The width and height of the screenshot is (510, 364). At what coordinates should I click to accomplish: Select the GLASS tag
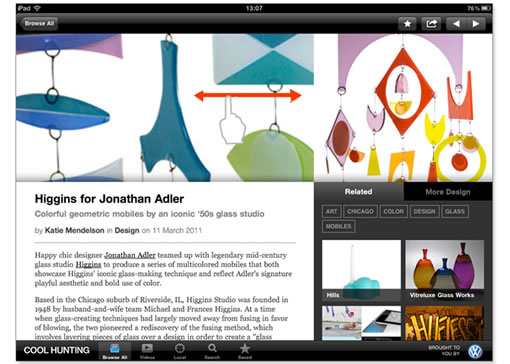point(455,211)
